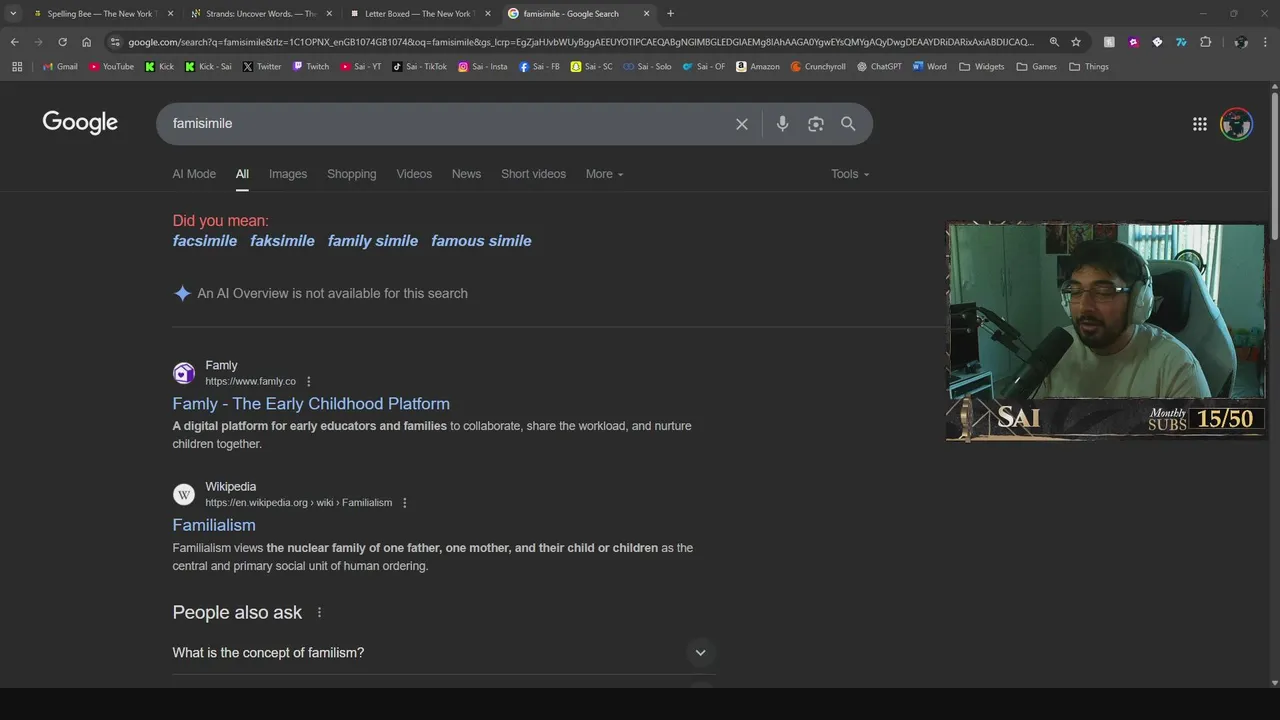Open the Games bookmarks folder
The image size is (1280, 720).
(x=1036, y=67)
